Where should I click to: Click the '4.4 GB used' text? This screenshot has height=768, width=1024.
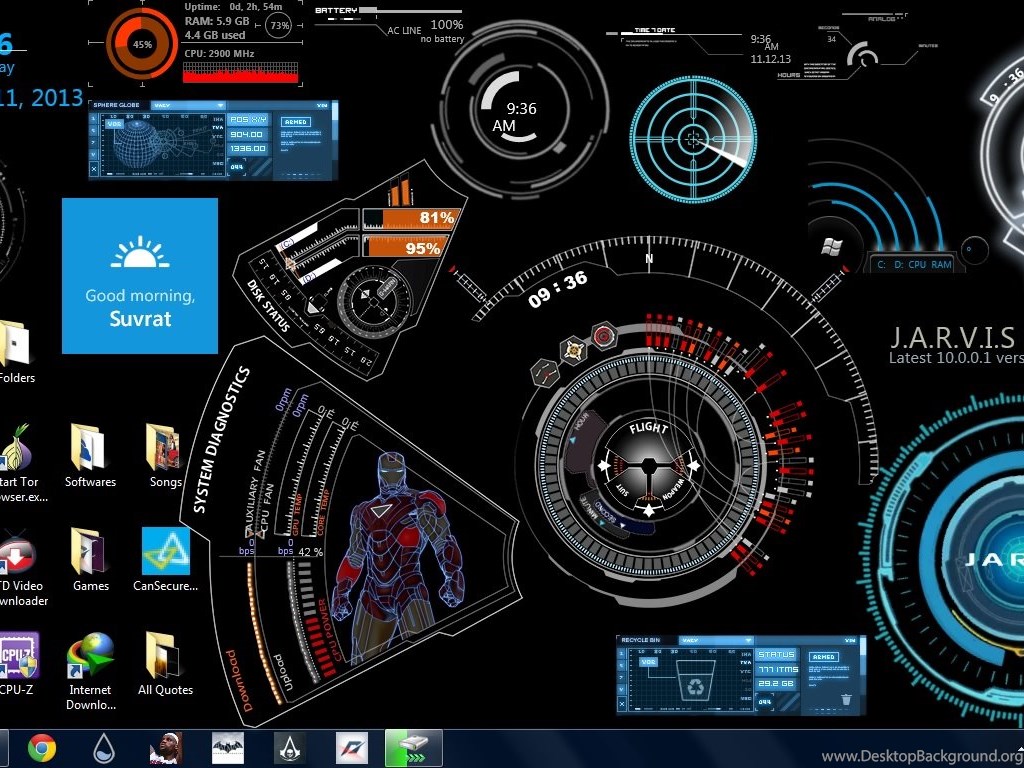click(215, 35)
